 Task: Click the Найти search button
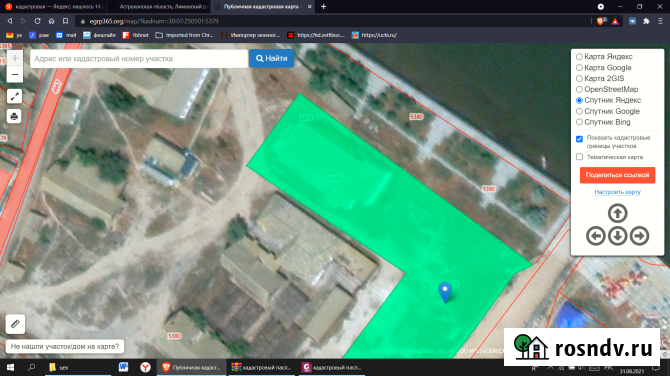[272, 59]
